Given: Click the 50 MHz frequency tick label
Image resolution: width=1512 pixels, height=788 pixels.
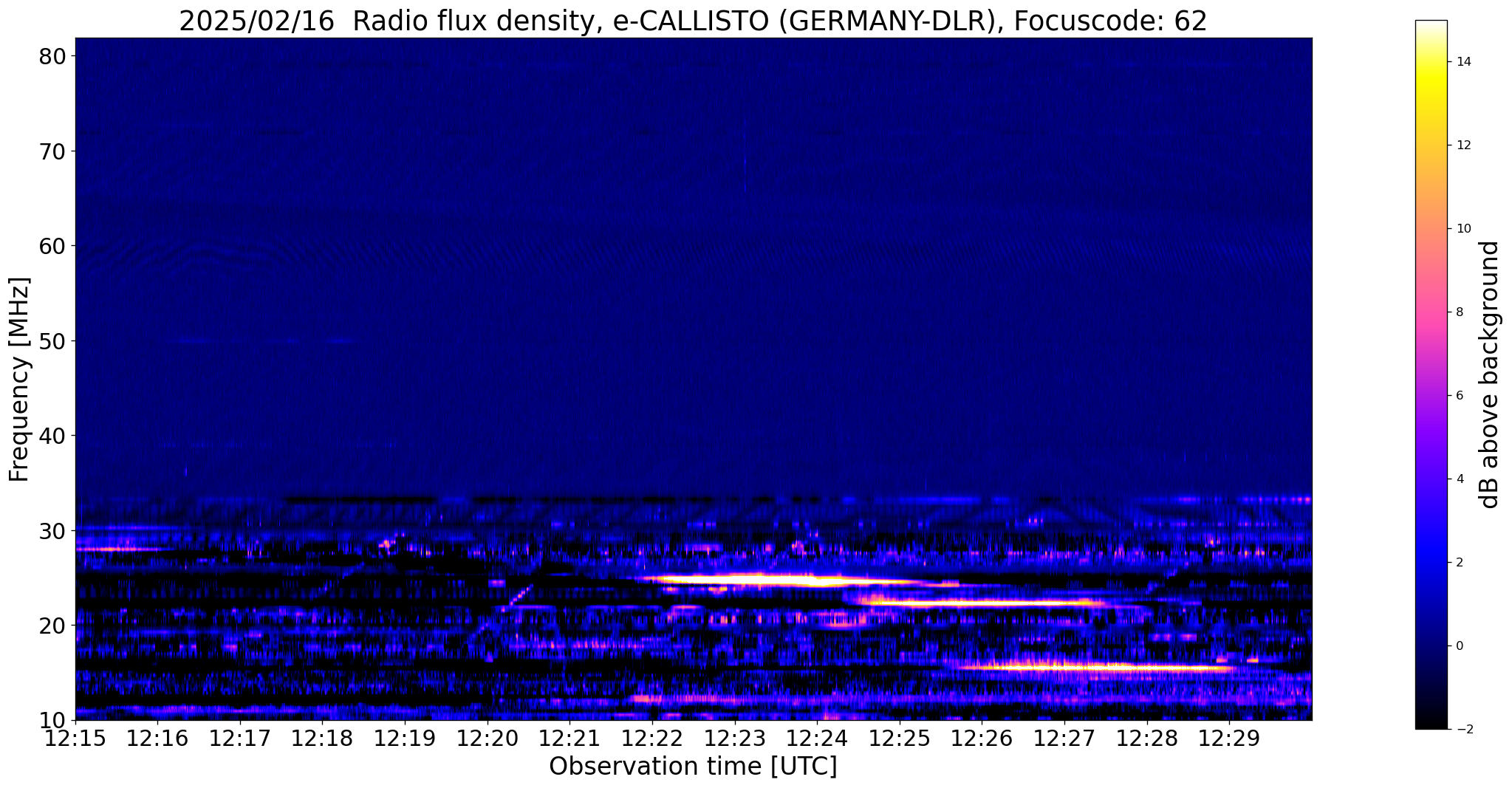Looking at the screenshot, I should (52, 341).
